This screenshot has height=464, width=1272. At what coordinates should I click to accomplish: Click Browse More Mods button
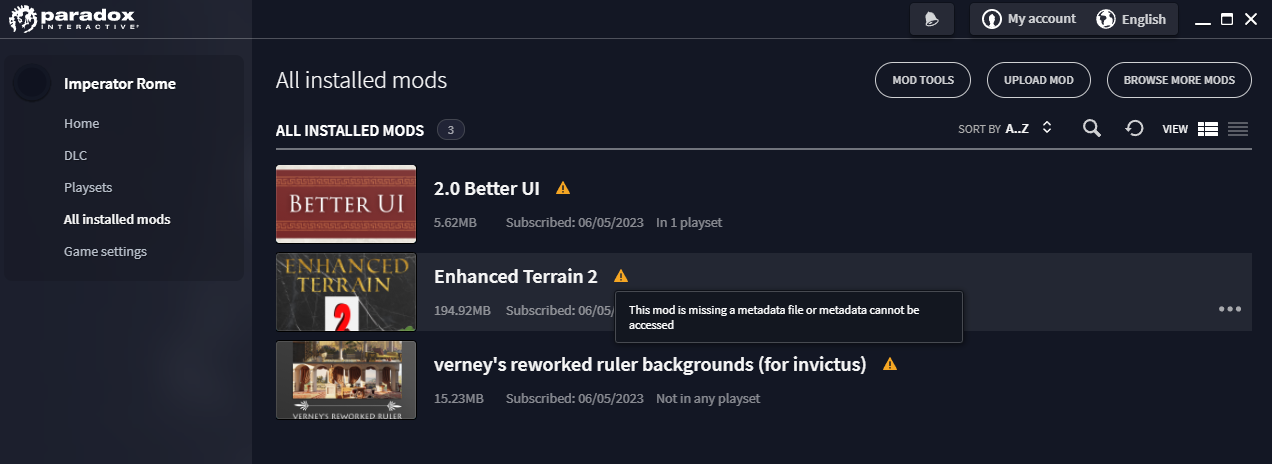tap(1178, 80)
